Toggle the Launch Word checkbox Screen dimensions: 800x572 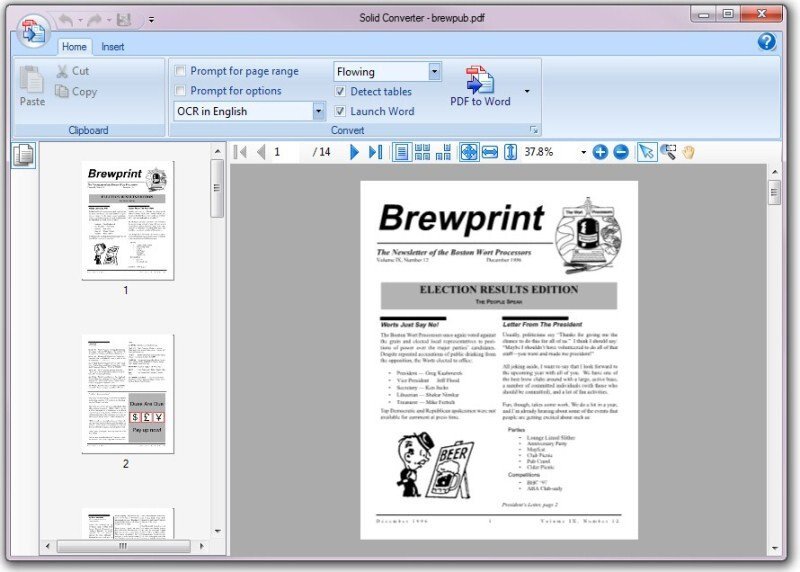coord(340,111)
